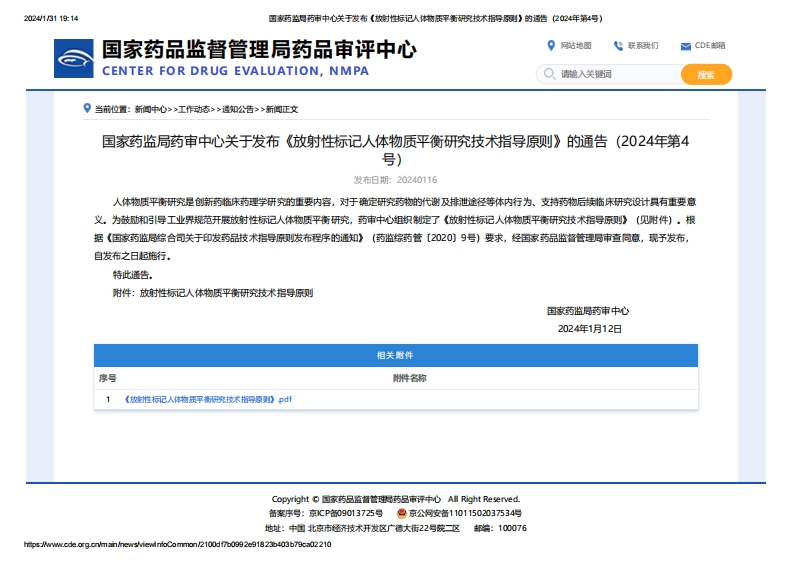793x561 pixels.
Task: Click the contact us phone icon
Action: [618, 46]
